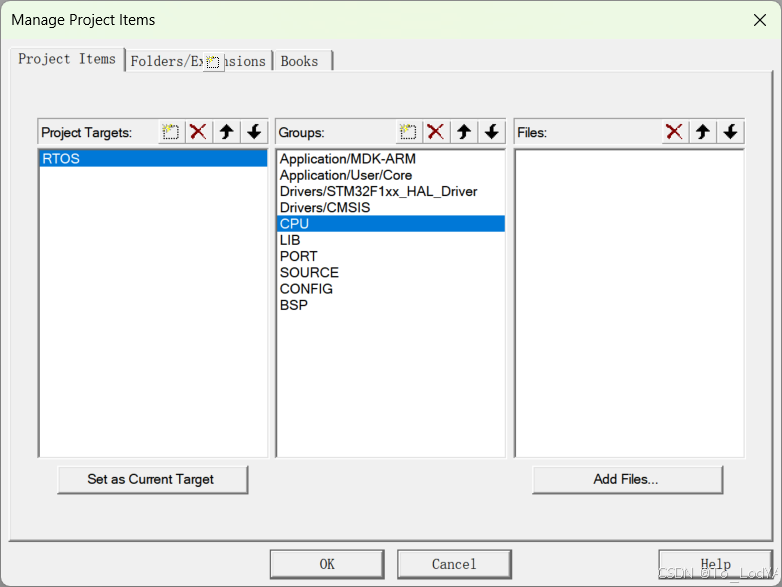Select the BSP group
The height and width of the screenshot is (587, 782).
(x=391, y=305)
